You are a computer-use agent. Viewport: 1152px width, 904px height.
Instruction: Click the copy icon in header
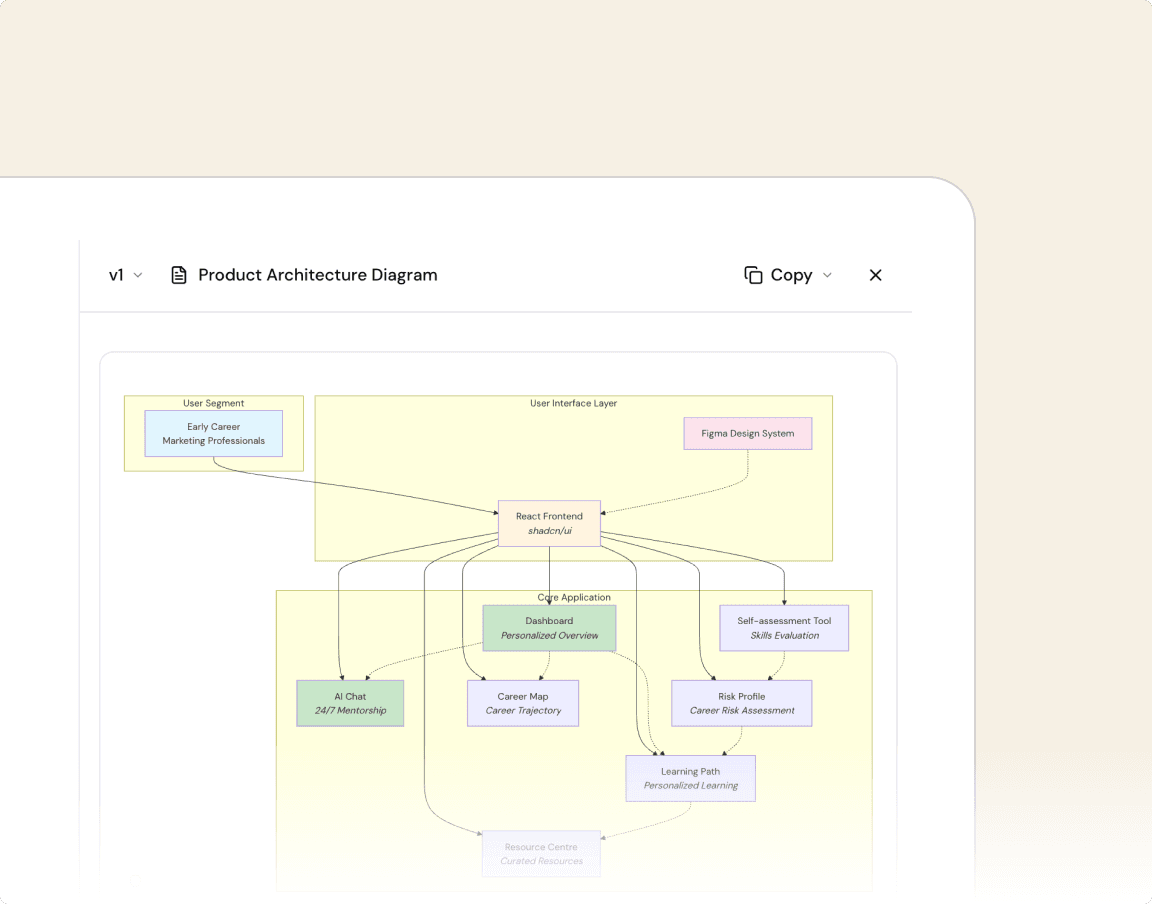point(753,275)
